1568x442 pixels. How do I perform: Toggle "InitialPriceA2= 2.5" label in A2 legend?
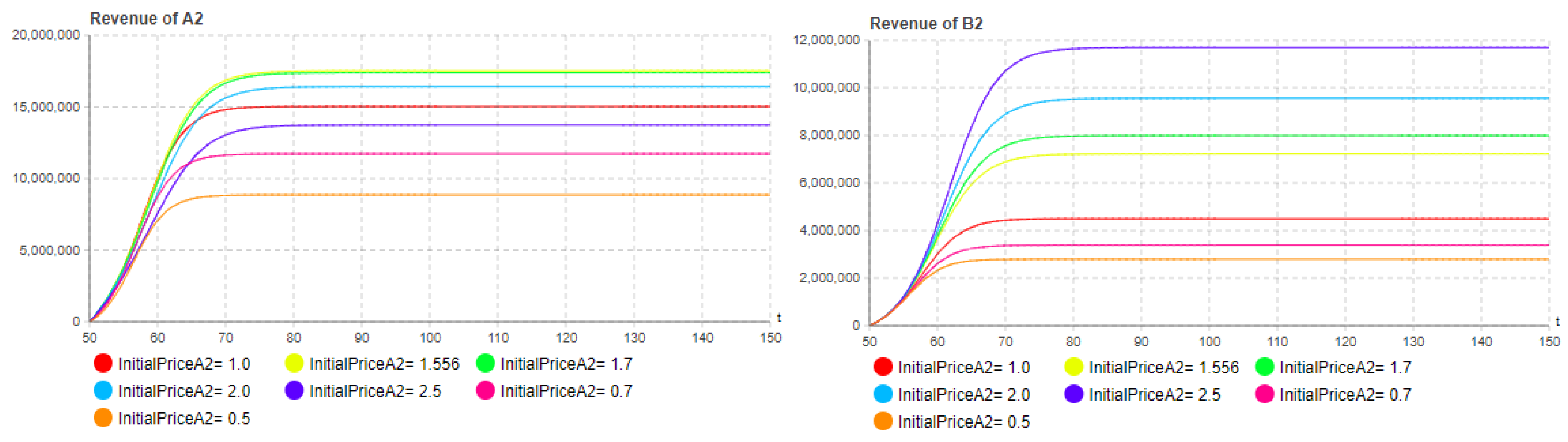[x=375, y=391]
